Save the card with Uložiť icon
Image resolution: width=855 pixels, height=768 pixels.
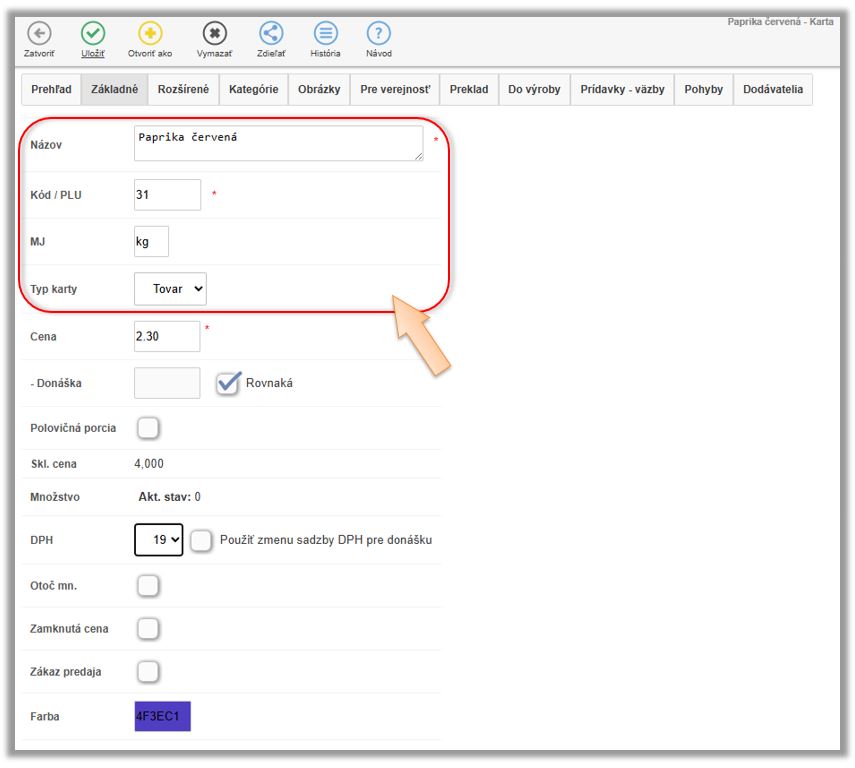click(93, 33)
